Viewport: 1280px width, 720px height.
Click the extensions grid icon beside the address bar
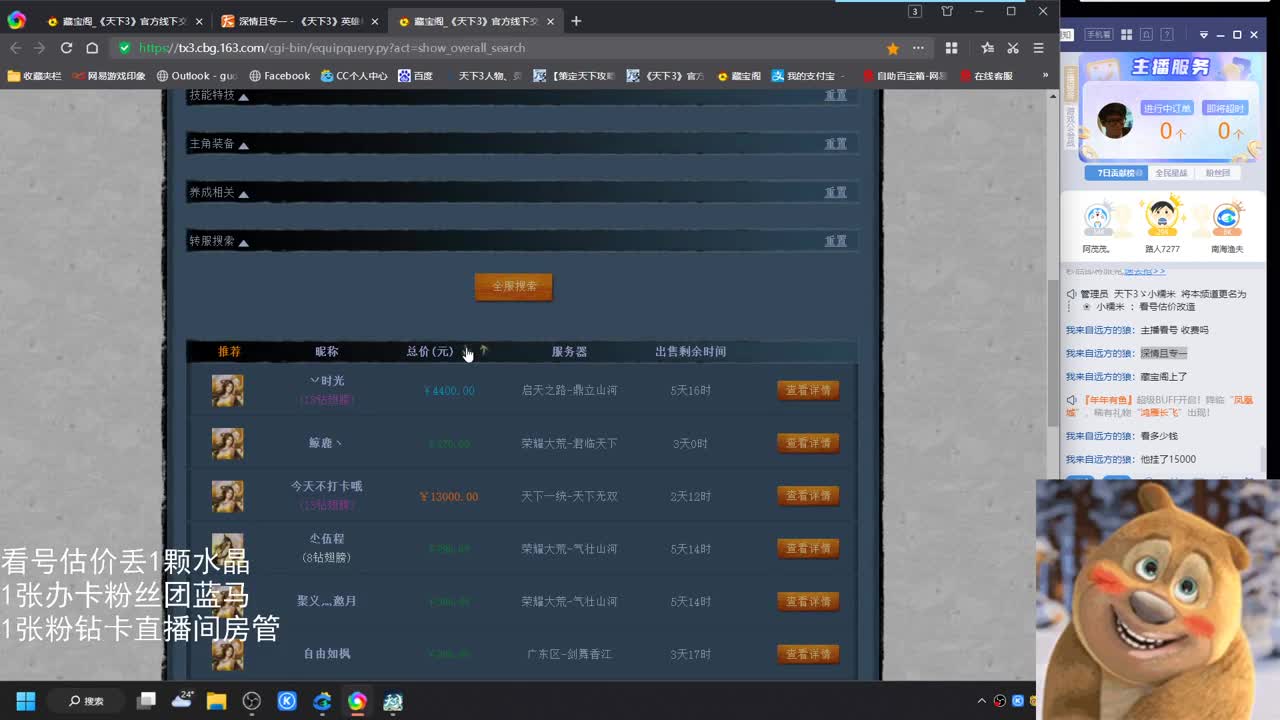pyautogui.click(x=951, y=47)
